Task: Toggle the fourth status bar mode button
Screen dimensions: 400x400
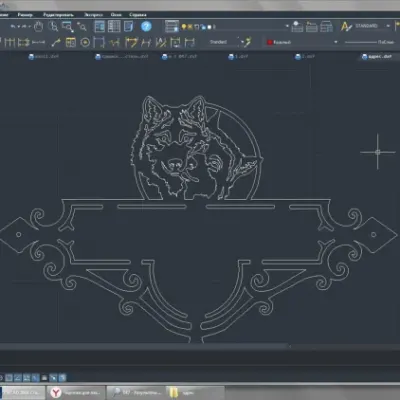Action: 35,378
